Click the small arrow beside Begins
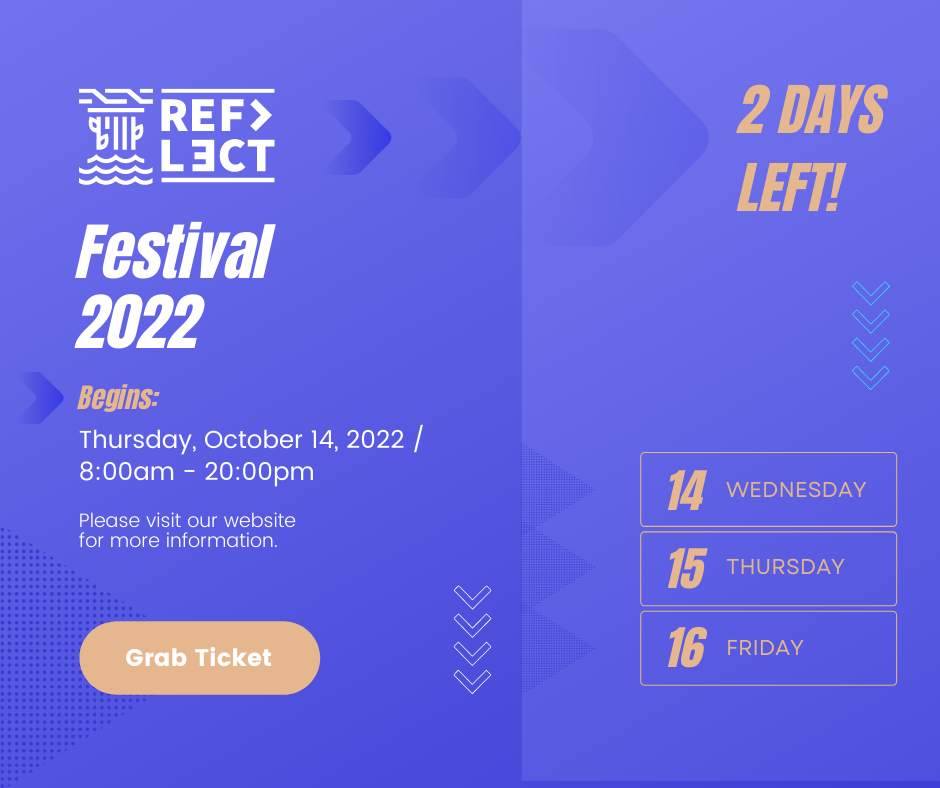This screenshot has height=788, width=940. pos(40,398)
